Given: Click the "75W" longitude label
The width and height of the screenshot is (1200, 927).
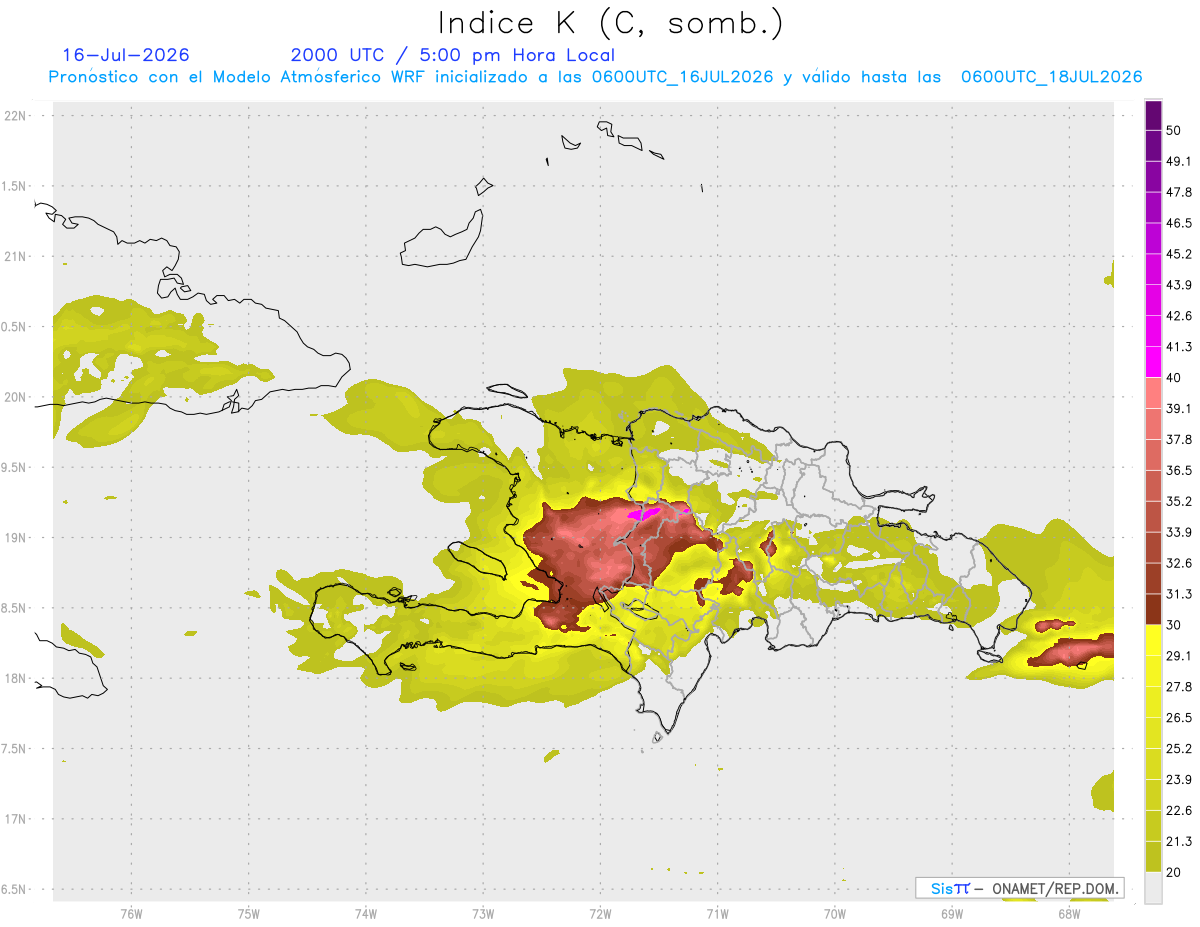Looking at the screenshot, I should pyautogui.click(x=248, y=914).
